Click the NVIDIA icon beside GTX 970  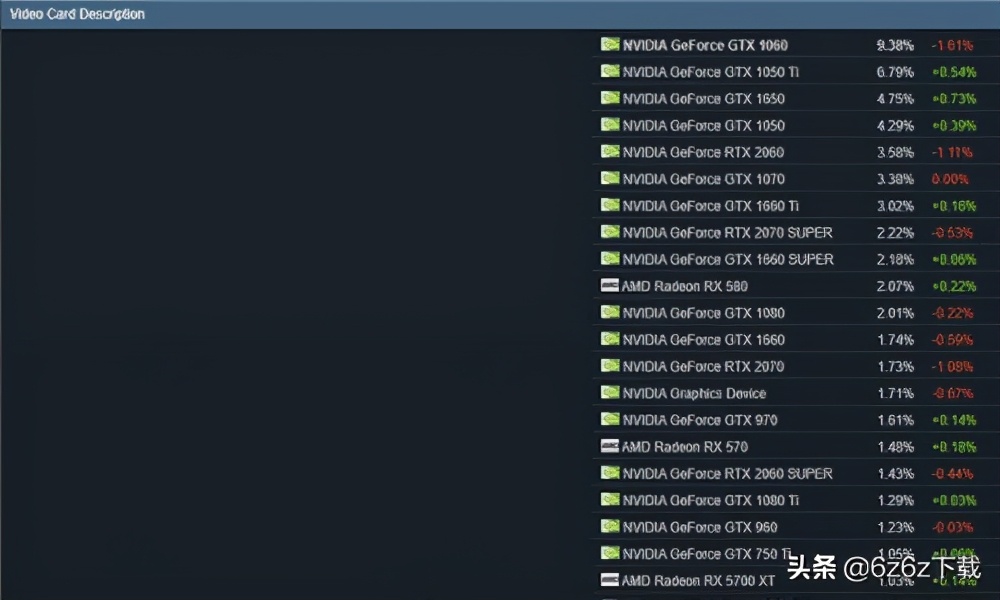tap(609, 419)
